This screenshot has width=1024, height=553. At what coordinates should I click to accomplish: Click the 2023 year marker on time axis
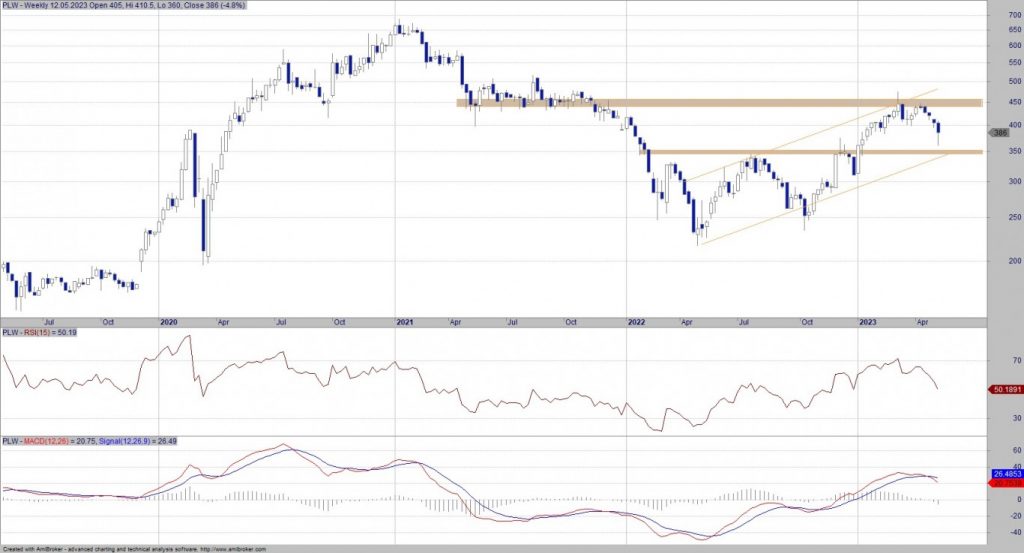click(x=867, y=323)
